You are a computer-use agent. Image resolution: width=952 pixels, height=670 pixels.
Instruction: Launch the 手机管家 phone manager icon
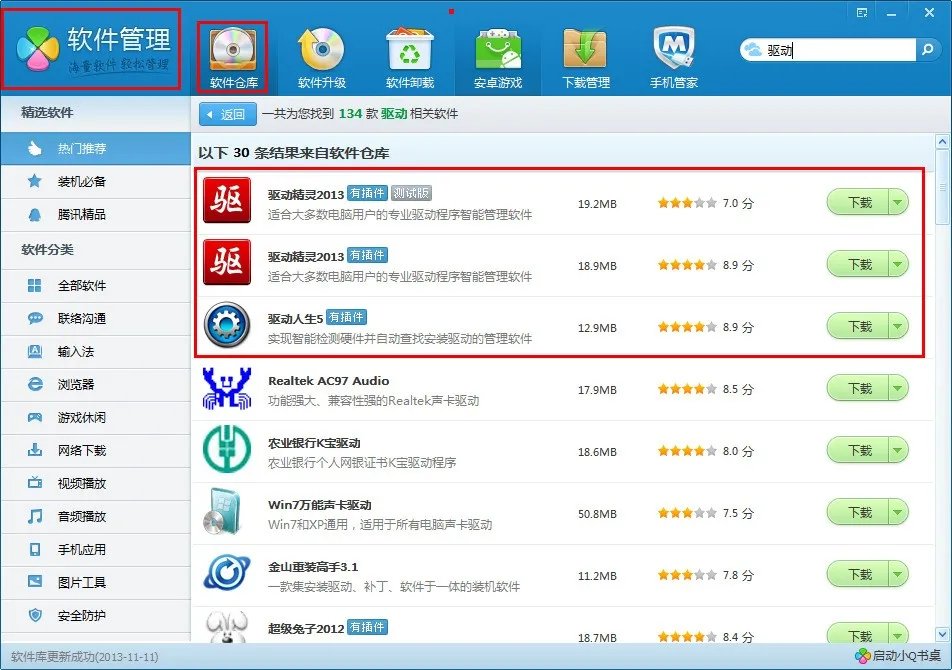[671, 50]
